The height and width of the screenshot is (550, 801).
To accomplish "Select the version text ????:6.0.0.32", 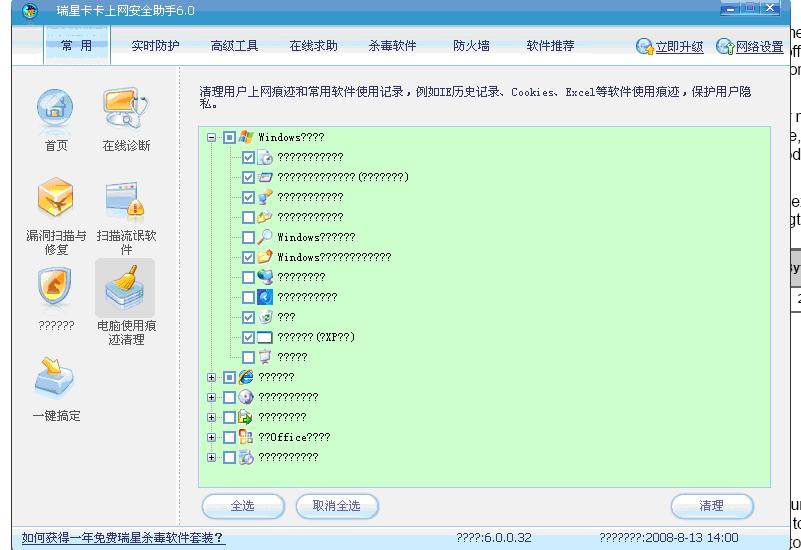I will (493, 538).
